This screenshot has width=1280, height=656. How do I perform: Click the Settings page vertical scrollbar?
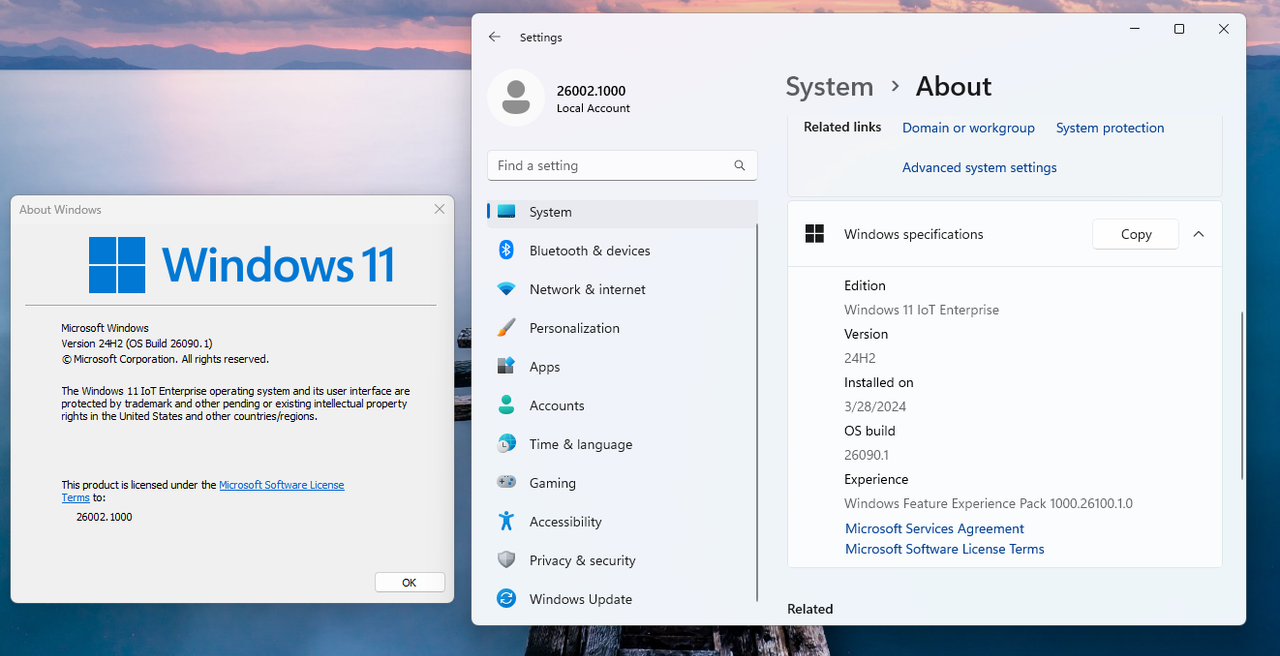1242,395
